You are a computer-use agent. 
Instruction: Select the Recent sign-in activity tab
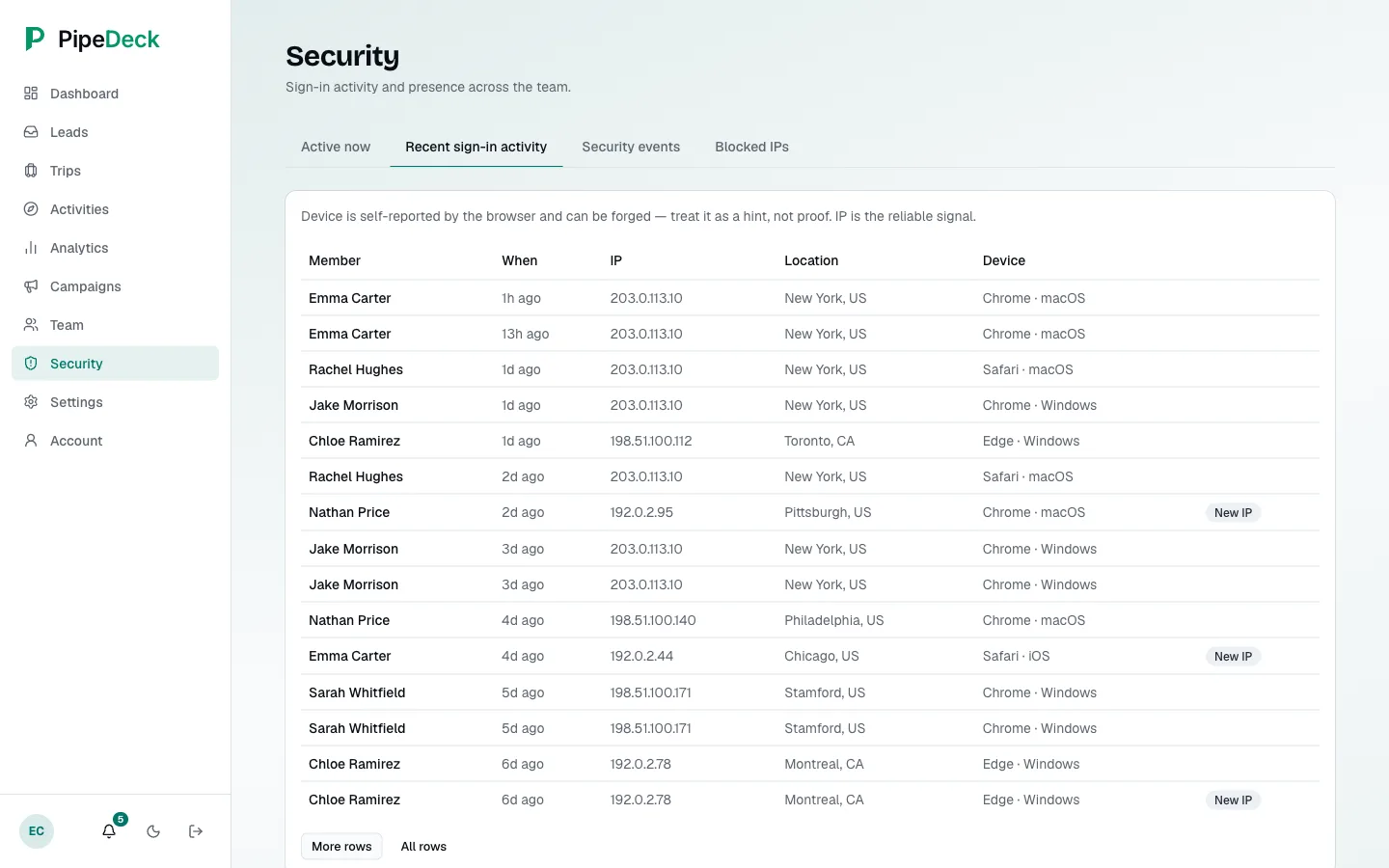pyautogui.click(x=476, y=147)
